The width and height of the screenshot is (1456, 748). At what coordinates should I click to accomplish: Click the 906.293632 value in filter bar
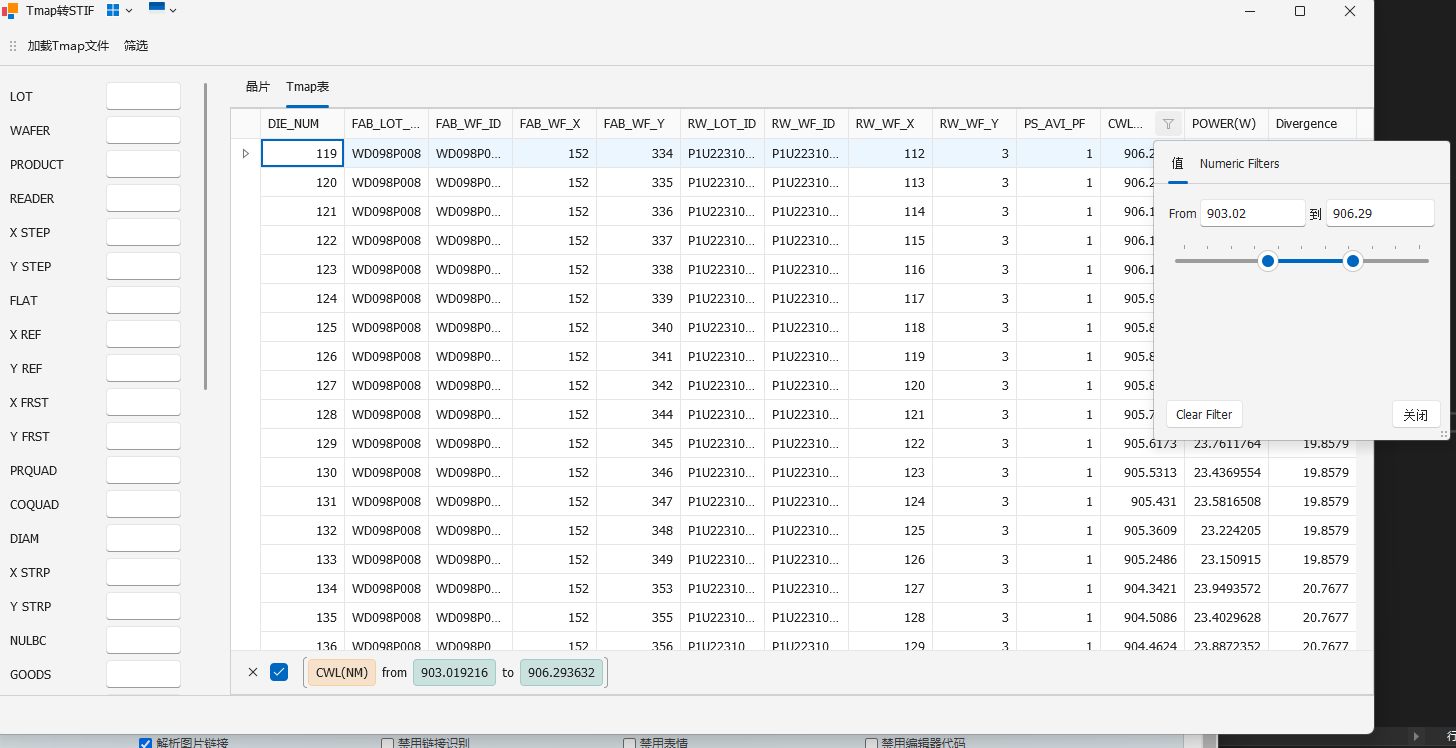click(561, 672)
